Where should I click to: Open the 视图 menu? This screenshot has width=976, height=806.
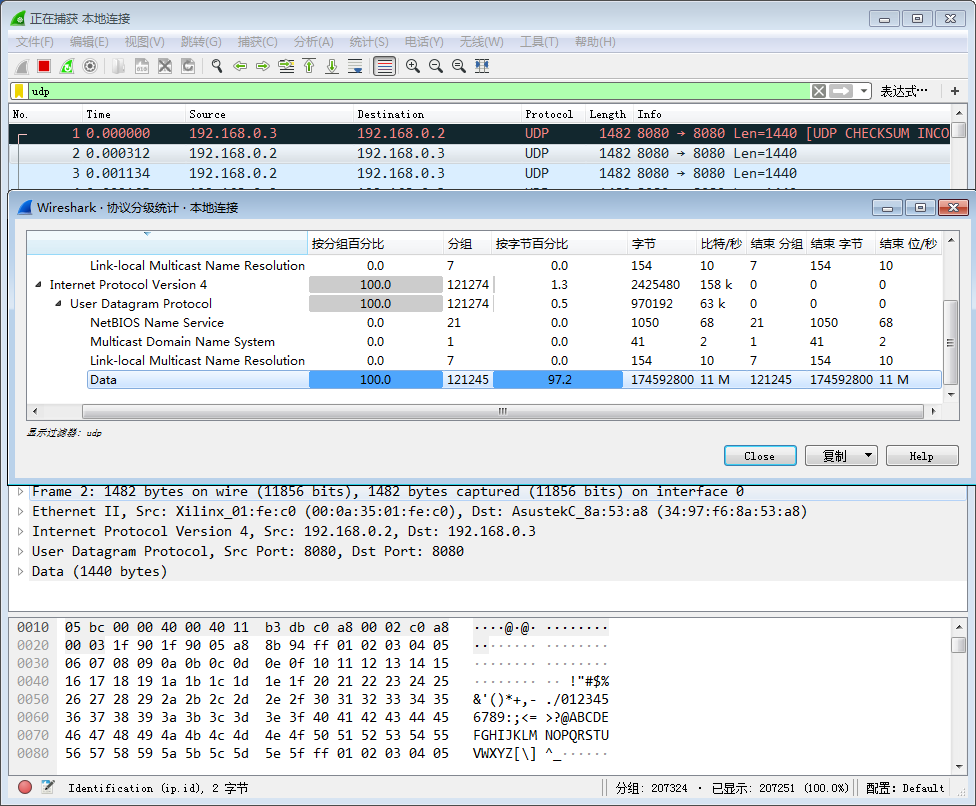(x=144, y=42)
